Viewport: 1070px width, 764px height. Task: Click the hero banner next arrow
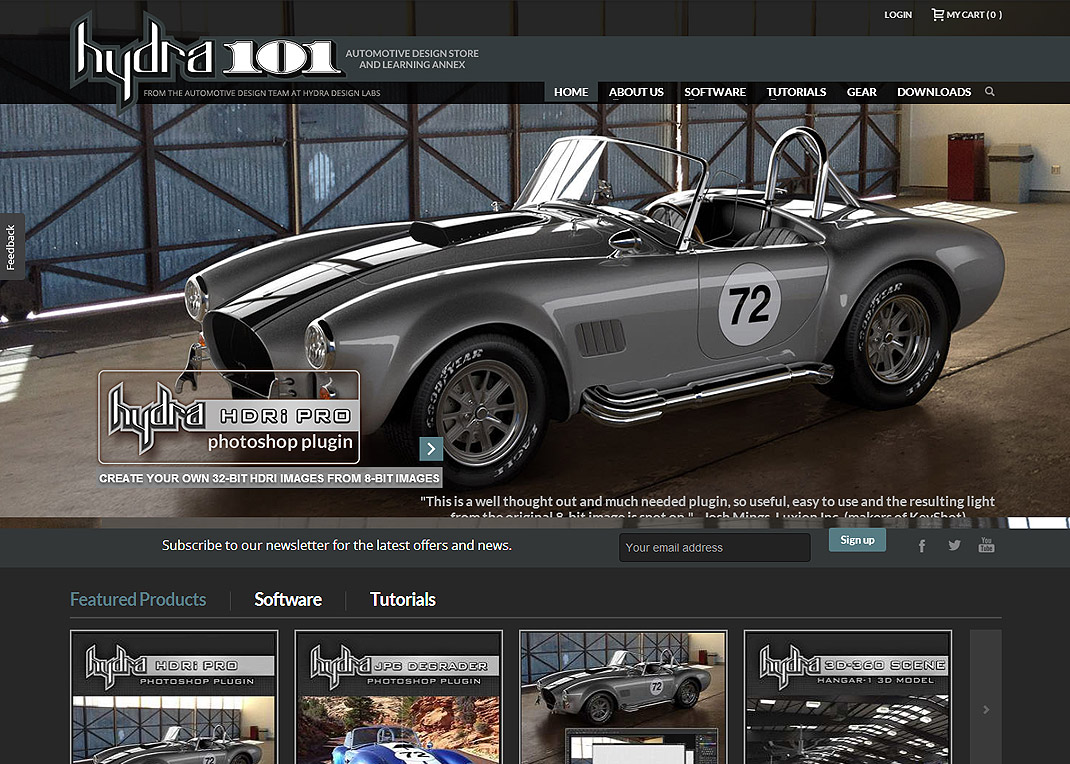click(x=431, y=449)
